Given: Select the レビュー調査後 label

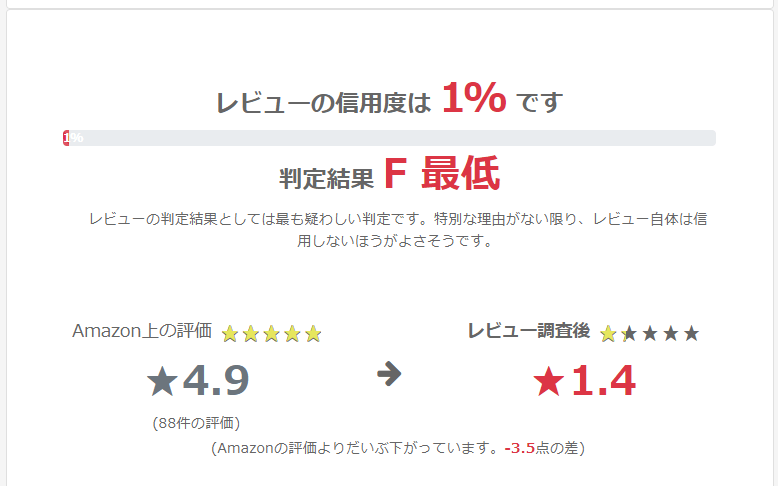Looking at the screenshot, I should (528, 330).
